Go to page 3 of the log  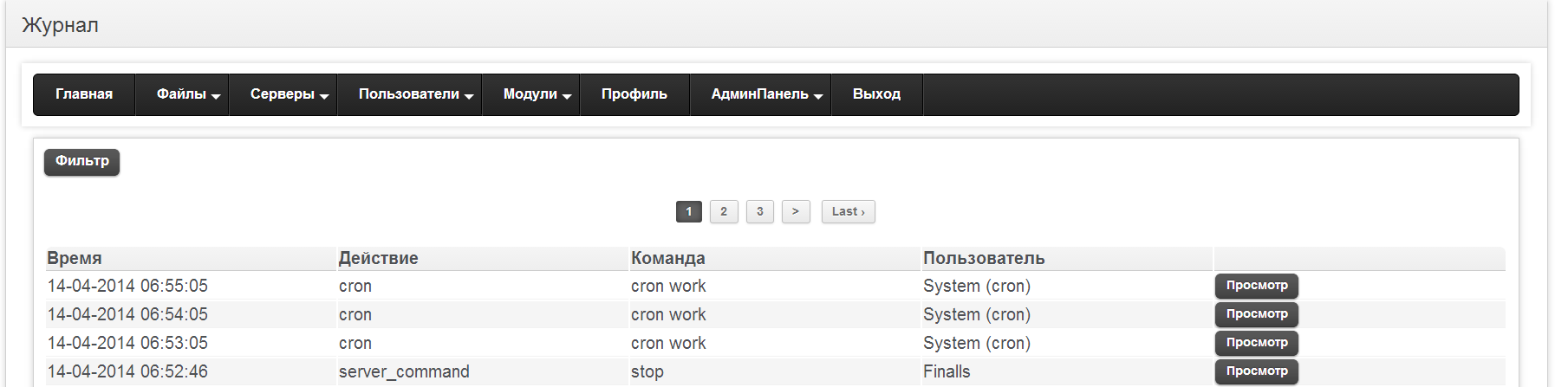[x=760, y=212]
